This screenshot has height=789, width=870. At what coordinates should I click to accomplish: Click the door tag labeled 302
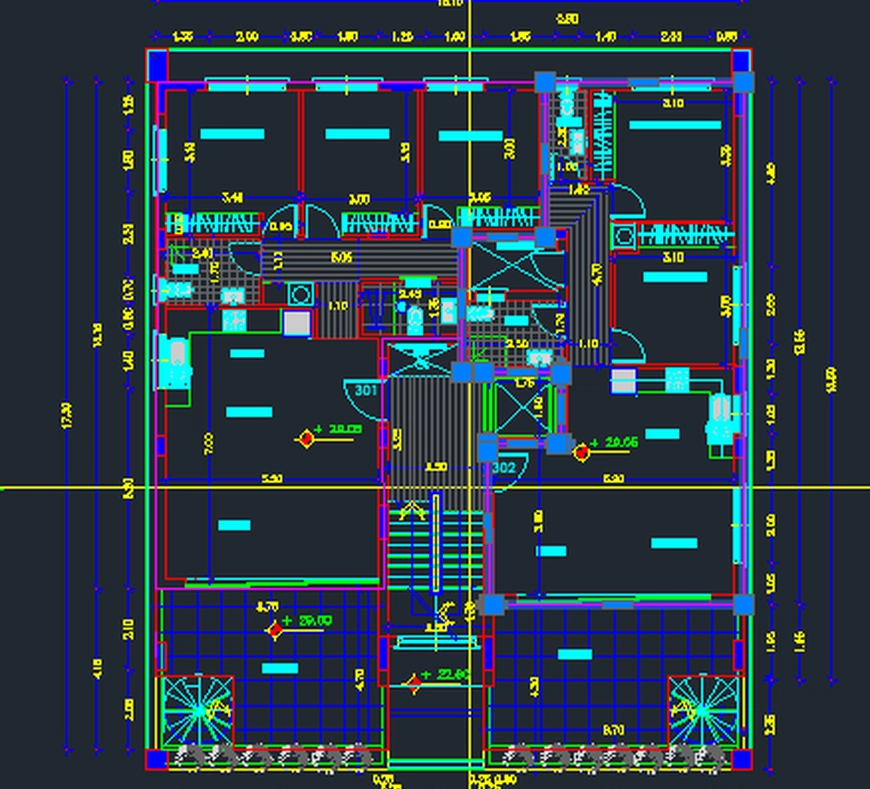click(503, 467)
